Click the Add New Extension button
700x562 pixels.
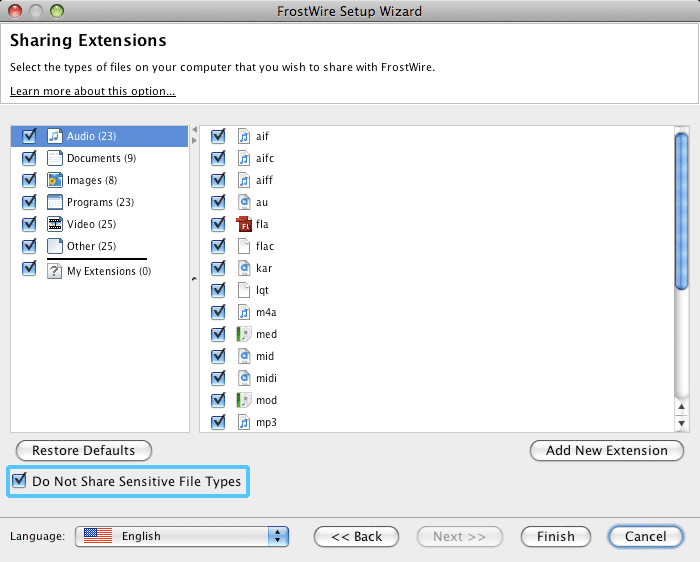click(607, 450)
